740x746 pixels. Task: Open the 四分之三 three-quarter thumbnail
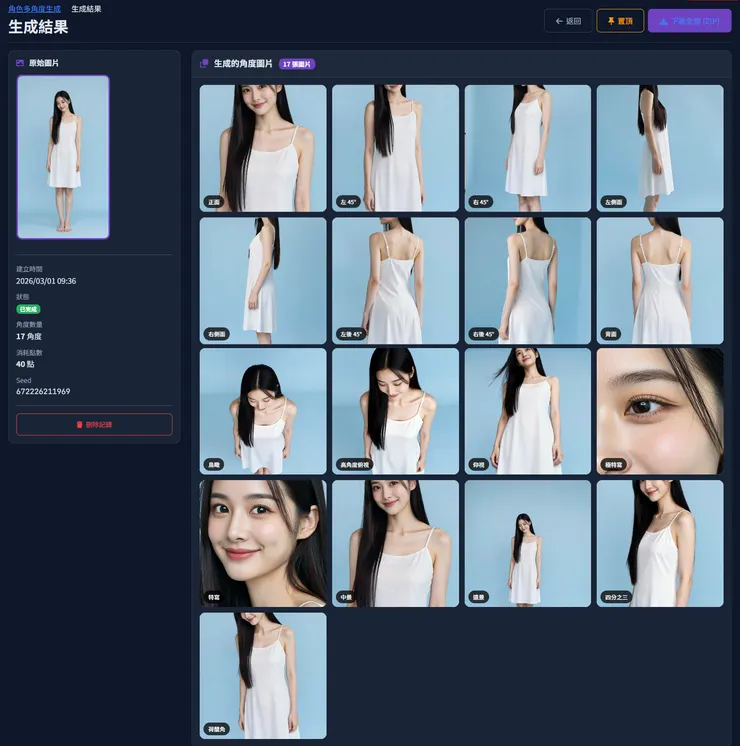point(660,543)
